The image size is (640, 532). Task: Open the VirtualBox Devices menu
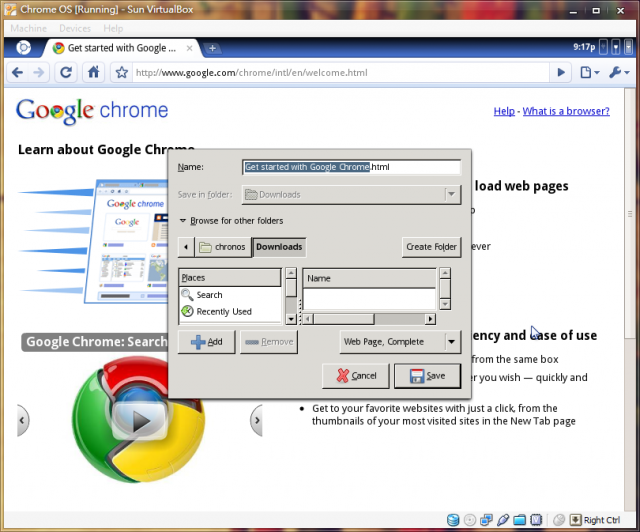pyautogui.click(x=75, y=28)
